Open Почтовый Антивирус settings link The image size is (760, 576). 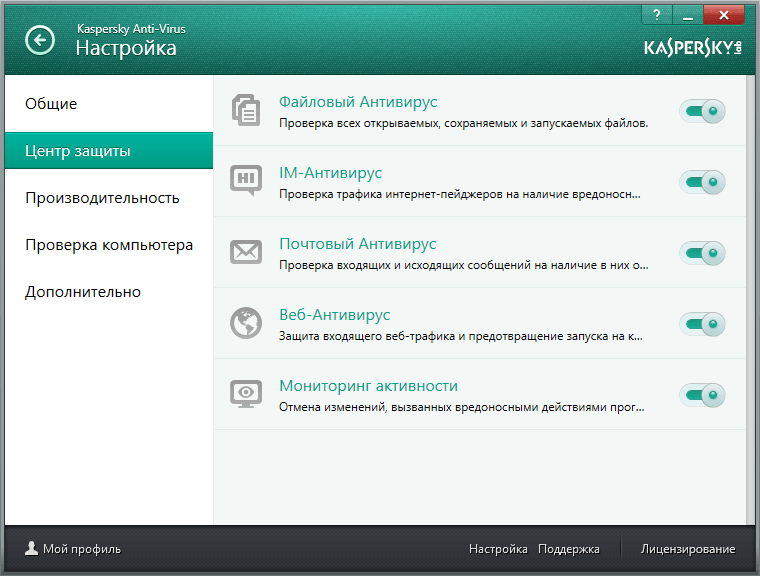tap(358, 243)
